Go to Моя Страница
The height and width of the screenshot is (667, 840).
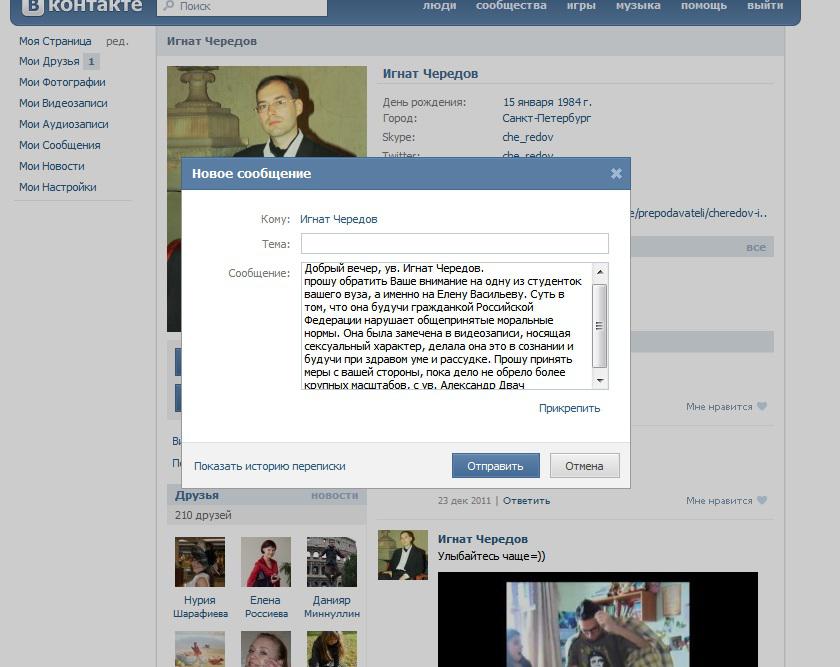click(x=55, y=41)
